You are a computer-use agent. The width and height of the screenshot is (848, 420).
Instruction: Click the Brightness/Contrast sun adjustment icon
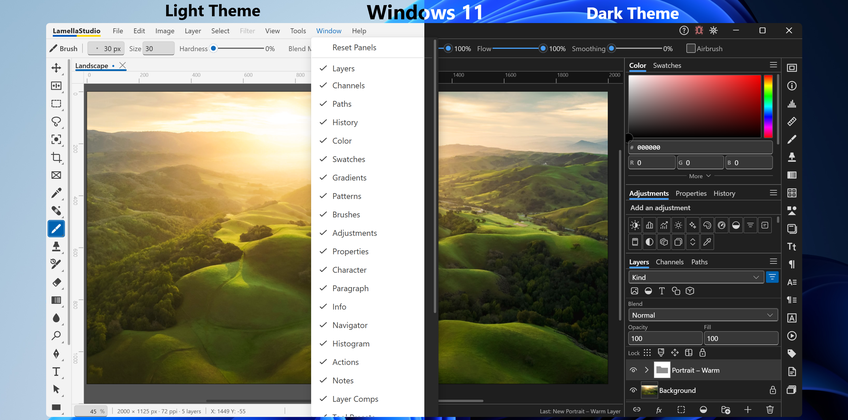(x=635, y=225)
